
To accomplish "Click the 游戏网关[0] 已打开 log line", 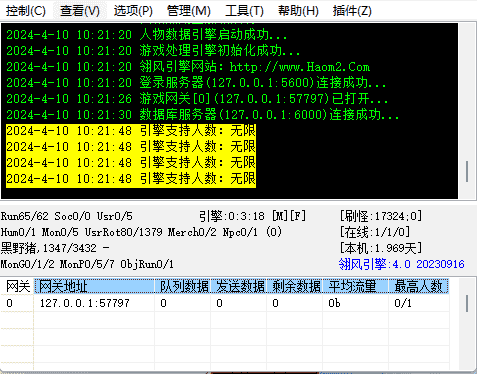I will pos(197,99).
